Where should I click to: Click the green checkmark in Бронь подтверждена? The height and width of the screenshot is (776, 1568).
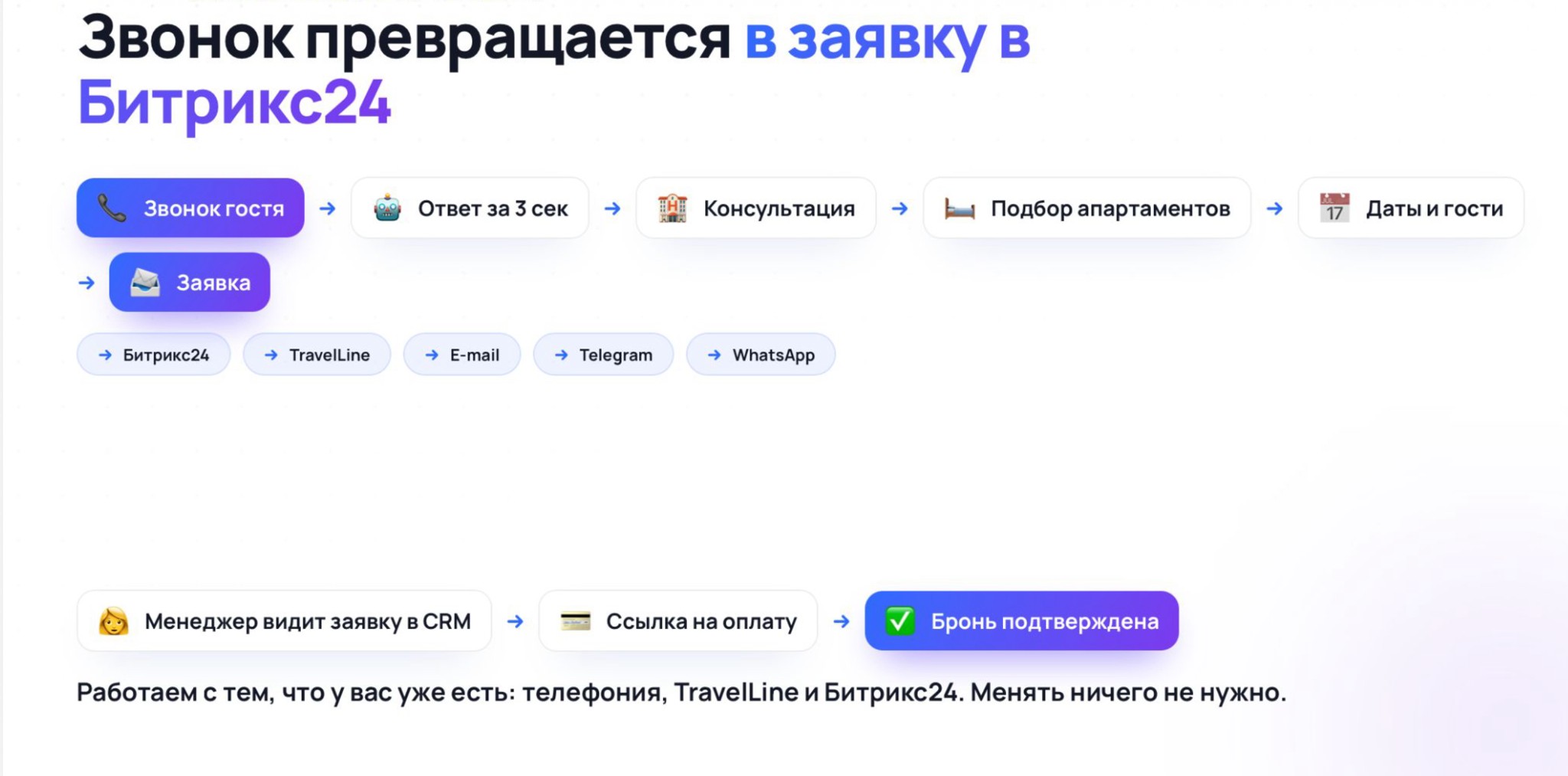tap(900, 621)
